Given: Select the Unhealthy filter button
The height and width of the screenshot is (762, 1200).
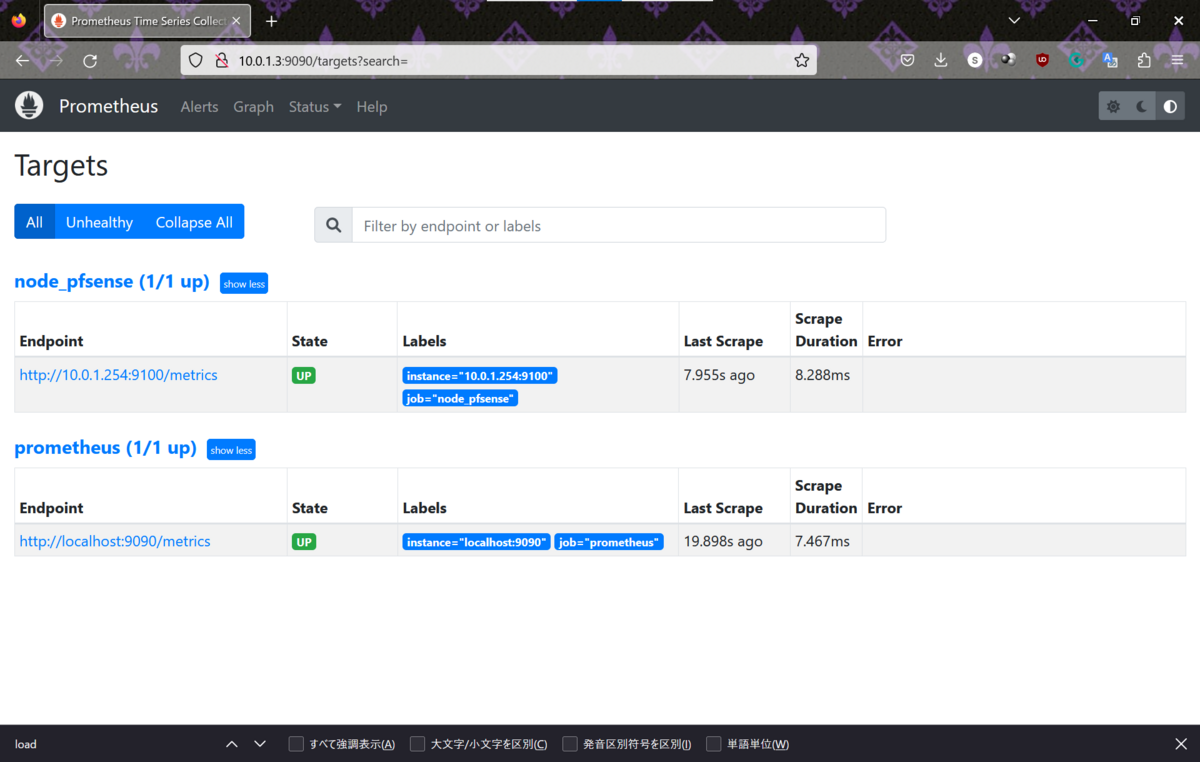Looking at the screenshot, I should coord(99,221).
